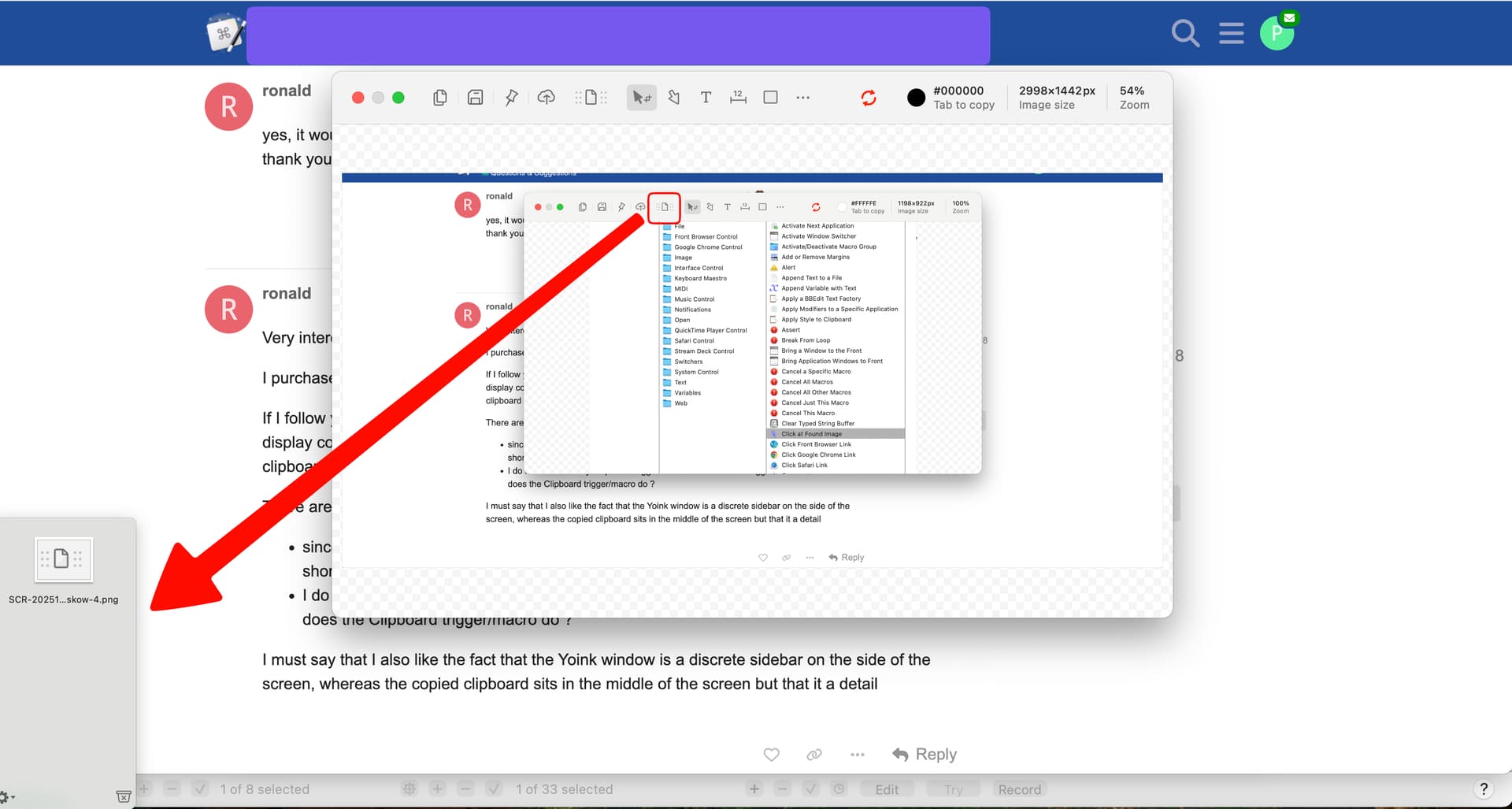The image size is (1512, 809).
Task: Select the rectangle shape tool
Action: (x=770, y=98)
